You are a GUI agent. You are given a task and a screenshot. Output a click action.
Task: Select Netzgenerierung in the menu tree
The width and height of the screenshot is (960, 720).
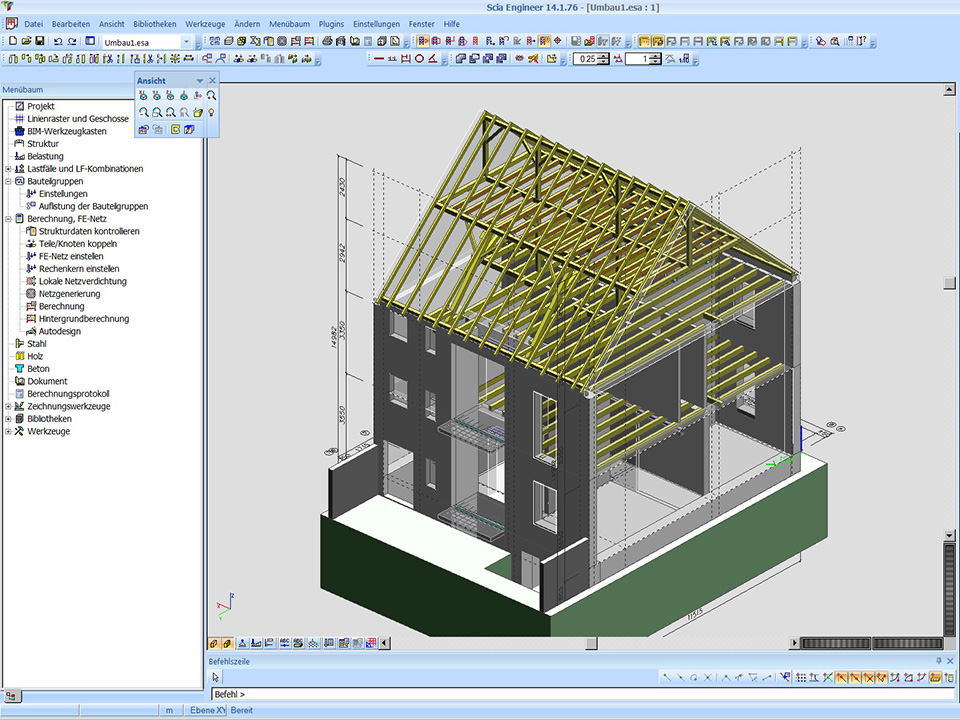[x=69, y=294]
